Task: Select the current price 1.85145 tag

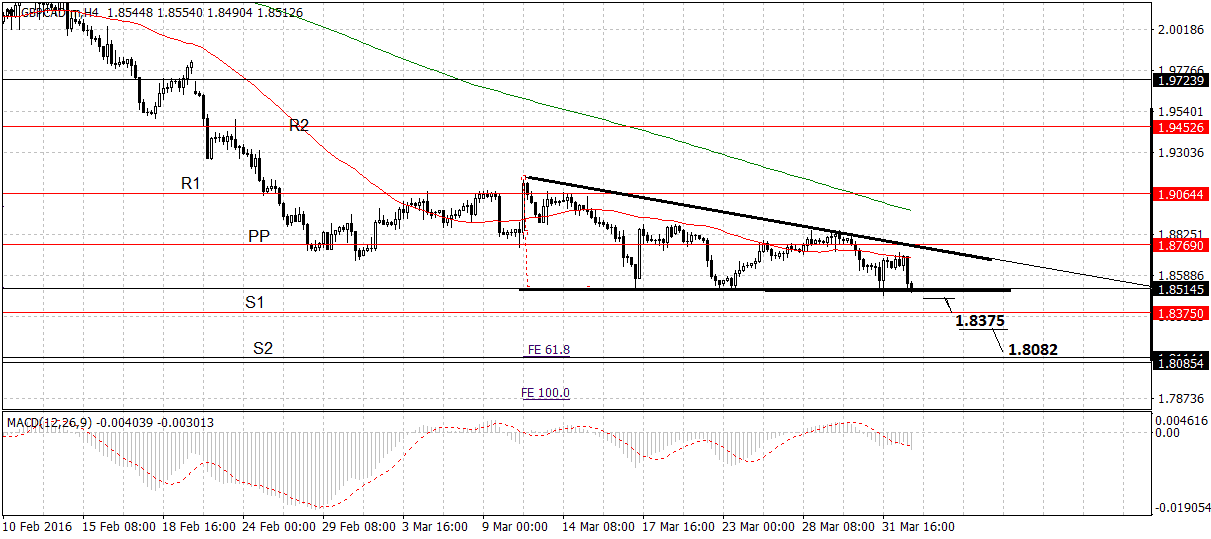Action: click(1180, 290)
